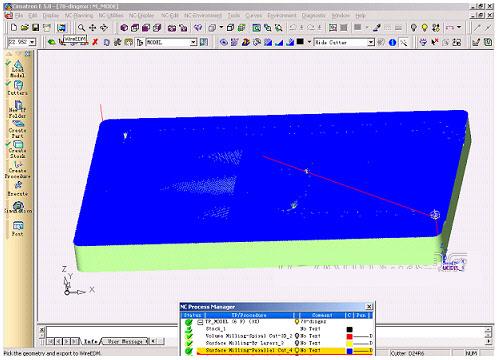Toggle lightbulb for Surface Milling-By Layers procedure
Viewport: 498px width, 360px height.
point(296,343)
